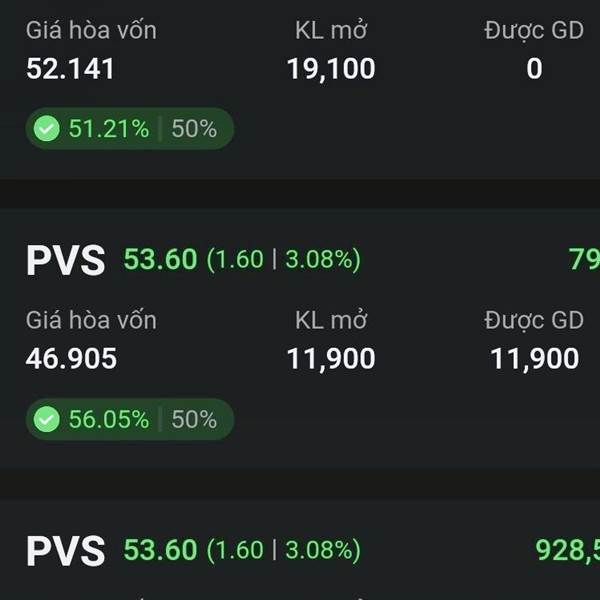Viewport: 600px width, 600px height.
Task: Tap the bottom PVS price 53.60
Action: tap(160, 550)
